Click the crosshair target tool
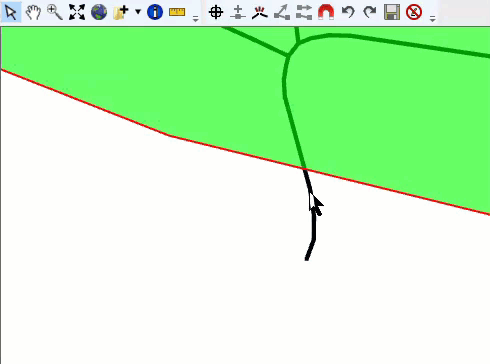This screenshot has height=364, width=490. (x=216, y=13)
